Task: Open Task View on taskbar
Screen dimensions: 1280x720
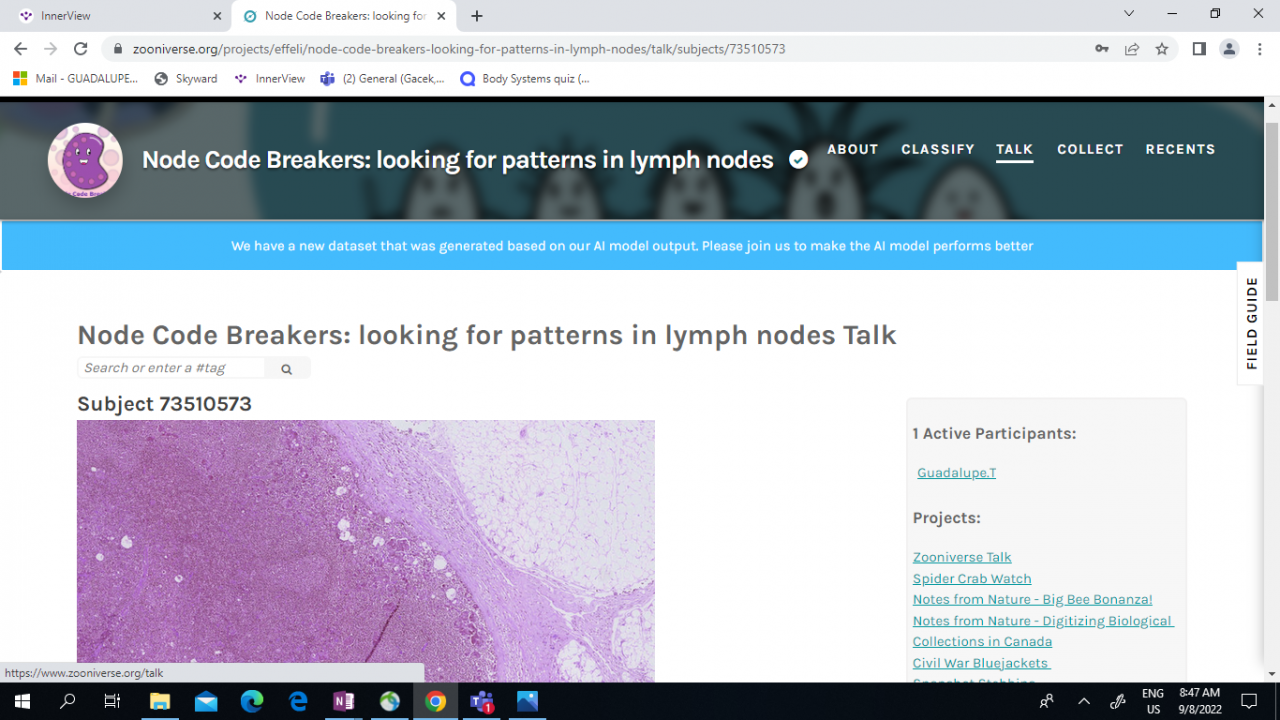Action: pos(113,701)
